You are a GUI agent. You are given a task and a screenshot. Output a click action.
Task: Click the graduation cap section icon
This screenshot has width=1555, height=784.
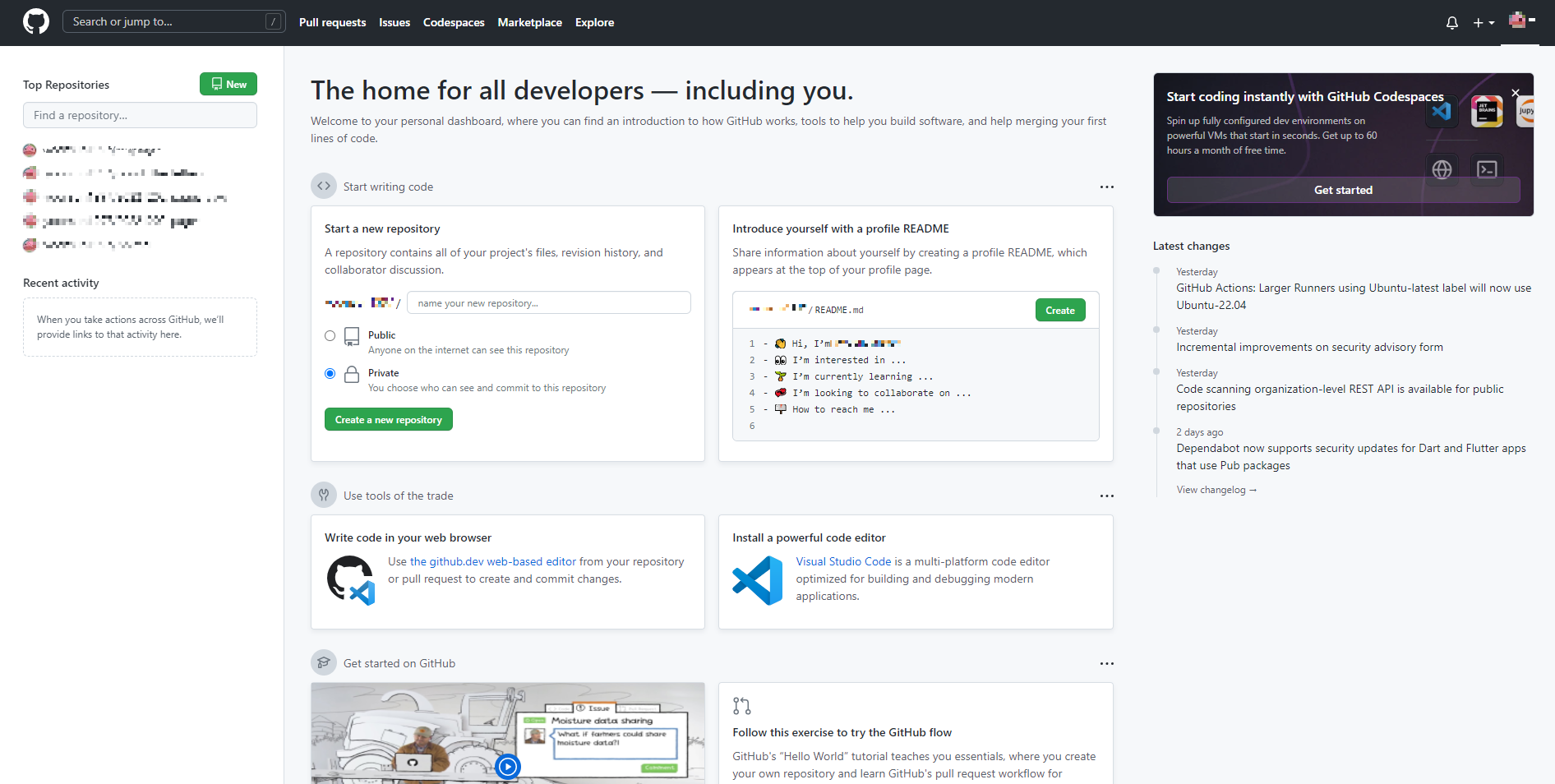click(x=324, y=662)
